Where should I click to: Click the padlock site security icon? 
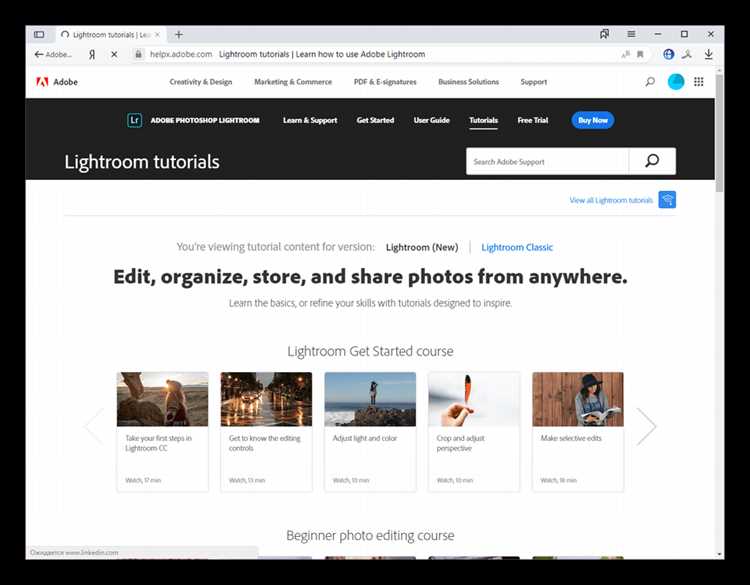[x=138, y=54]
